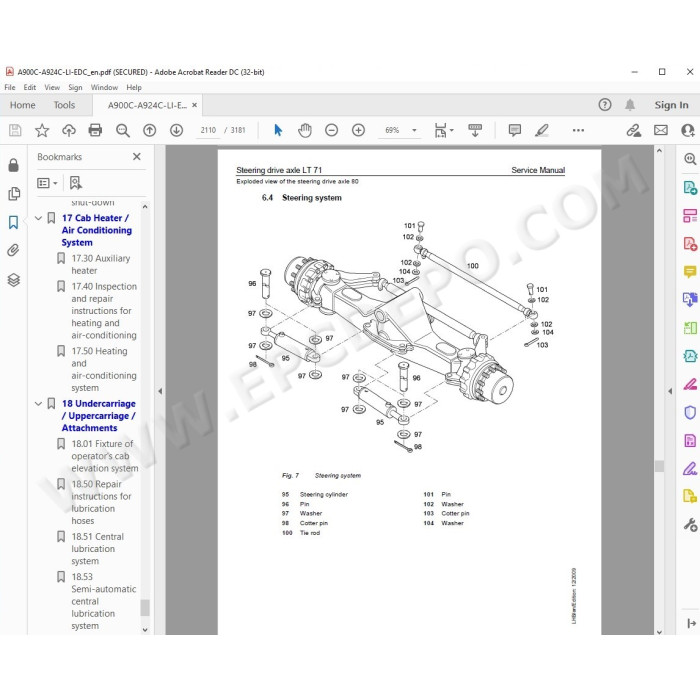The height and width of the screenshot is (700, 700).
Task: Choose the Selection arrow tool
Action: coord(278,130)
